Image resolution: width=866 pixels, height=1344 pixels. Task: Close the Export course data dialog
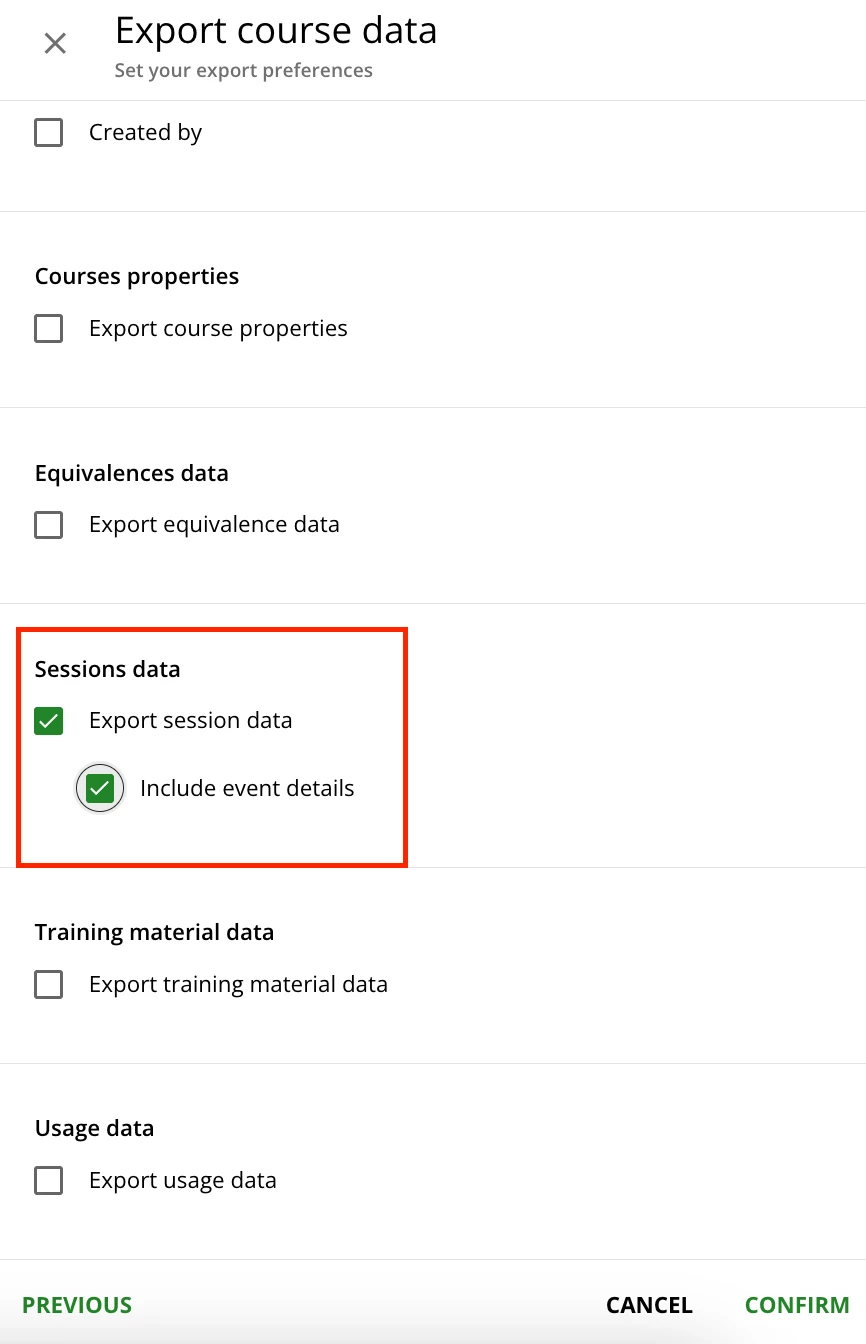click(x=55, y=43)
